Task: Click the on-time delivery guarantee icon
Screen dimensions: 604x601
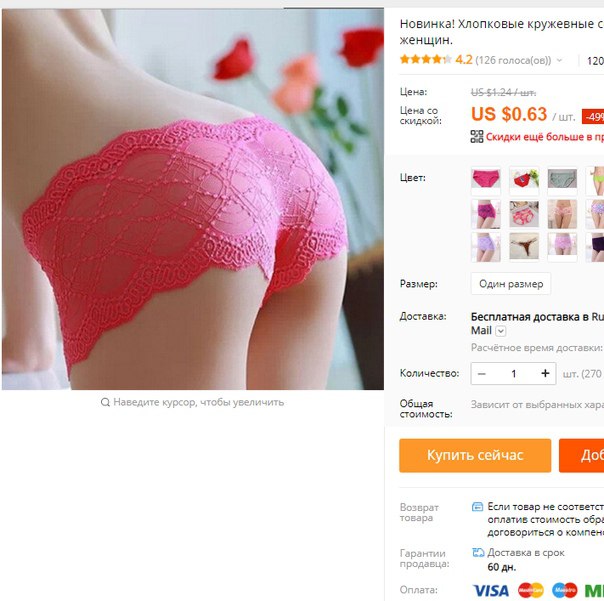Action: [x=478, y=553]
